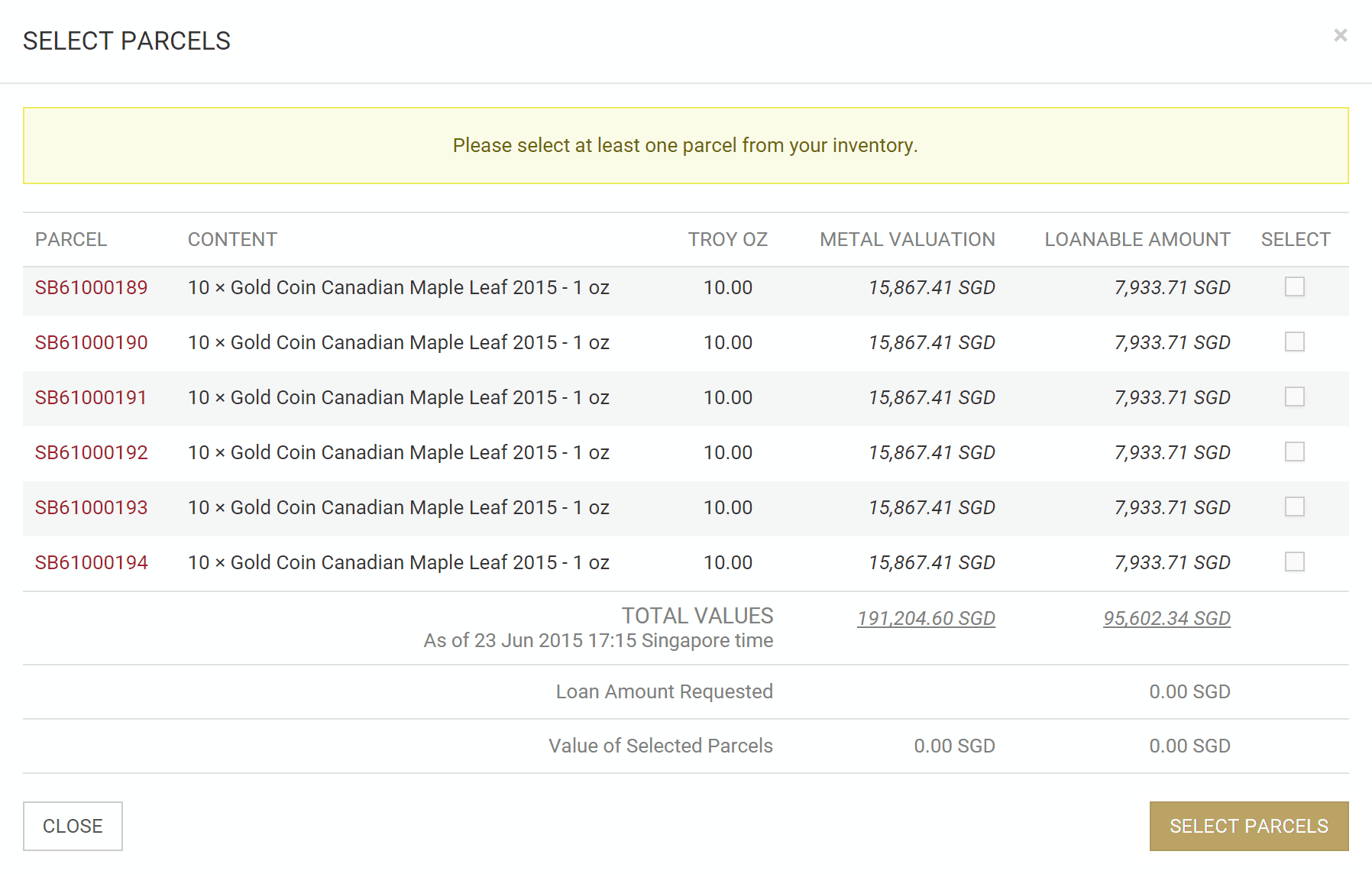Screen dimensions: 1372x874
Task: Open parcel link SB61000190
Action: click(x=91, y=342)
